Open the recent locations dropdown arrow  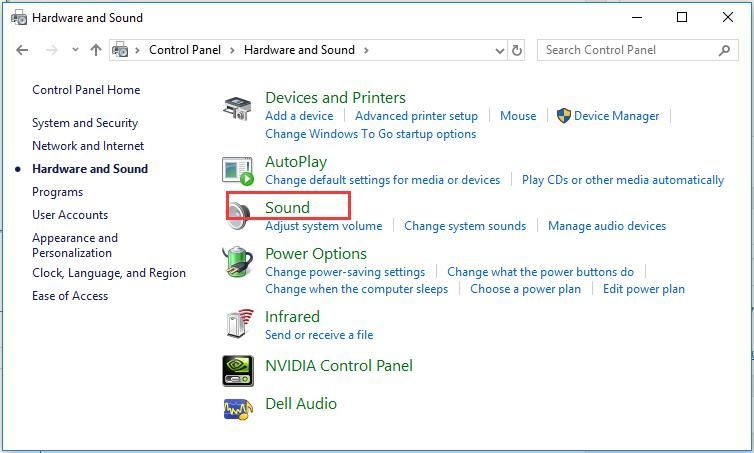click(x=75, y=50)
